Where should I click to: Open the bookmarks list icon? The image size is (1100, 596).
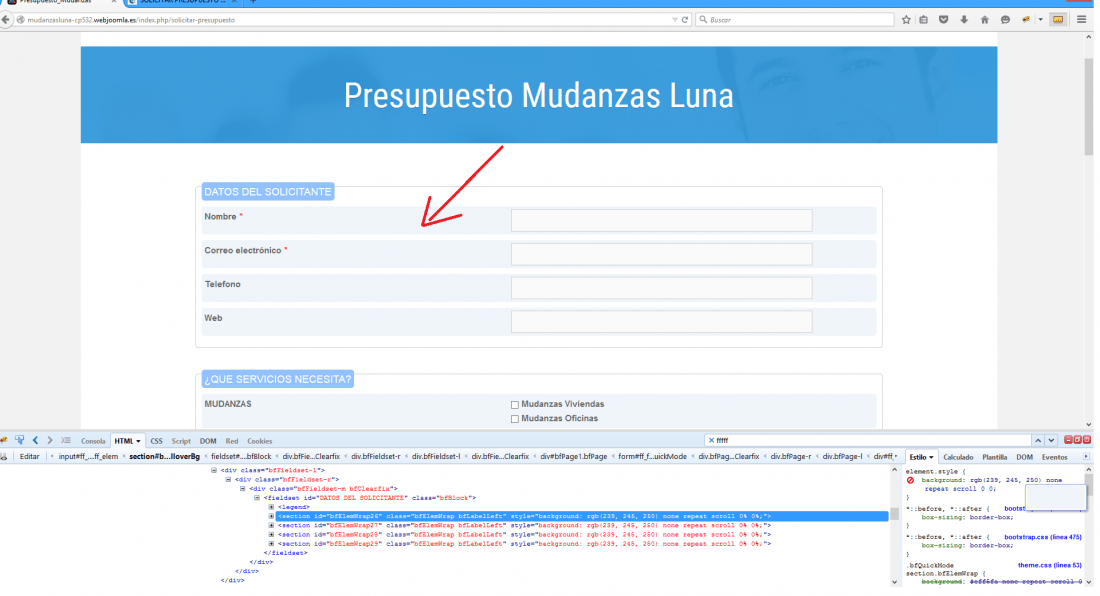click(x=924, y=20)
